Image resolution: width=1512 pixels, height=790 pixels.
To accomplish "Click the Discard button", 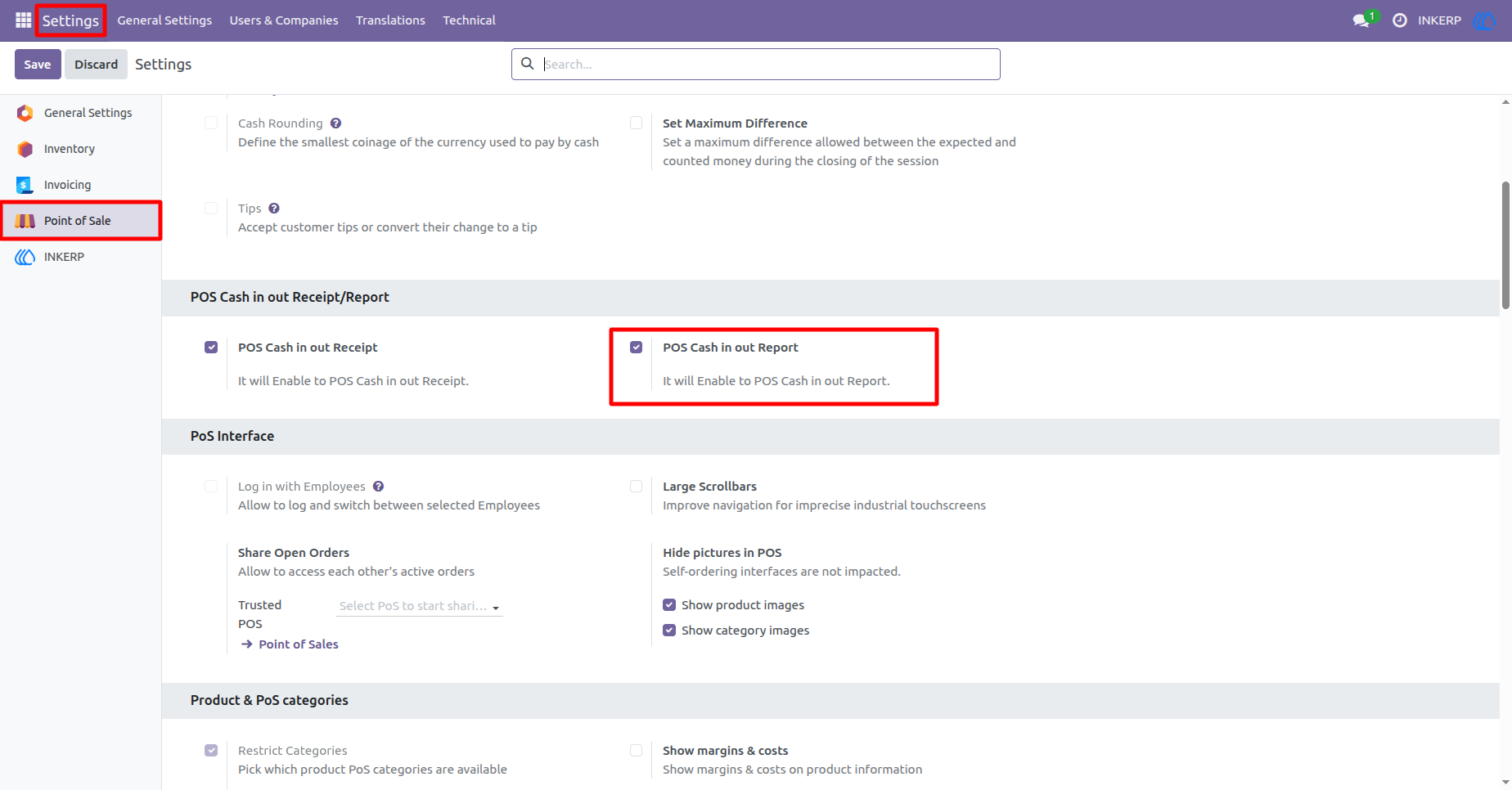I will pyautogui.click(x=97, y=64).
